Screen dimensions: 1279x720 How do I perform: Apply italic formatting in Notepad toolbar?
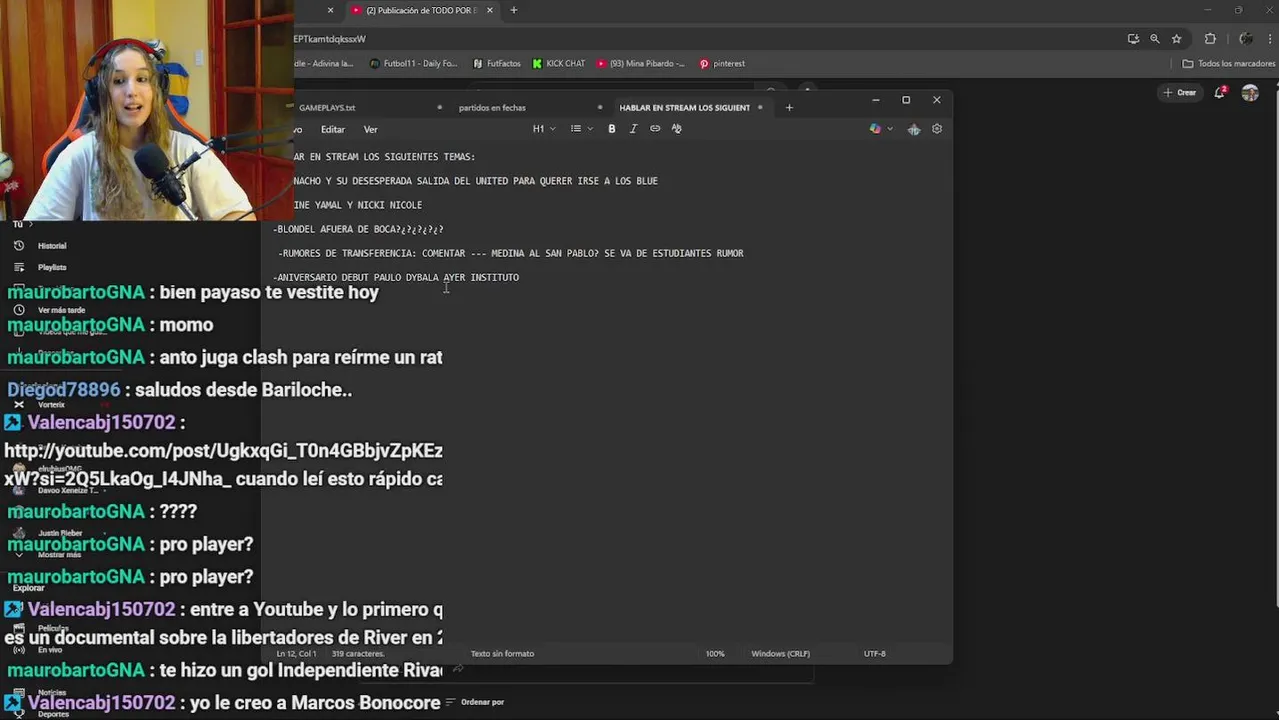(633, 129)
